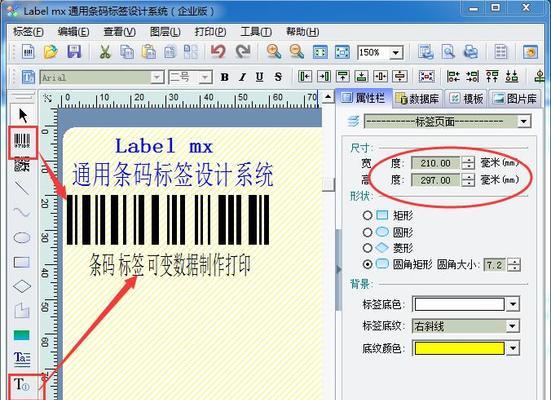Open an existing label file
Viewport: 551px width, 400px height.
click(51, 52)
